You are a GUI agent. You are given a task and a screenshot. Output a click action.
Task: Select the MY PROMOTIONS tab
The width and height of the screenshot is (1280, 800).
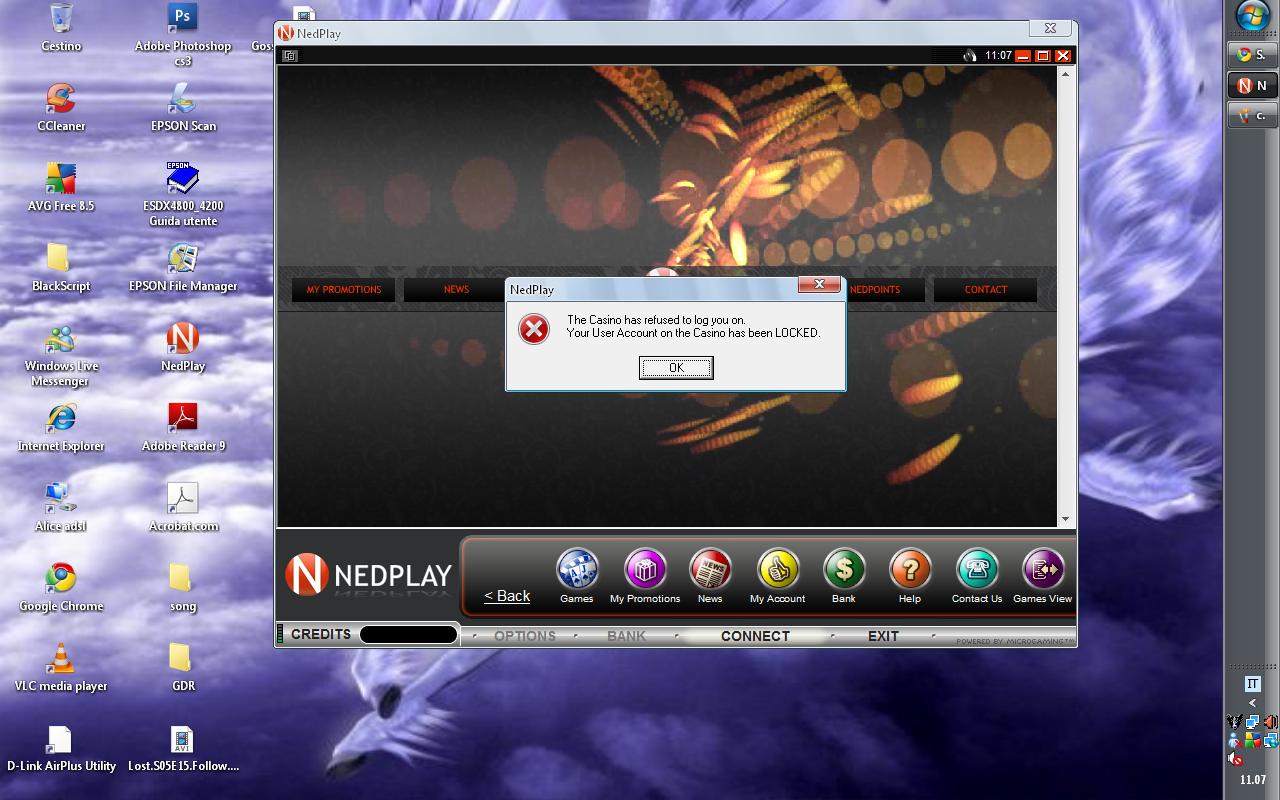344,290
